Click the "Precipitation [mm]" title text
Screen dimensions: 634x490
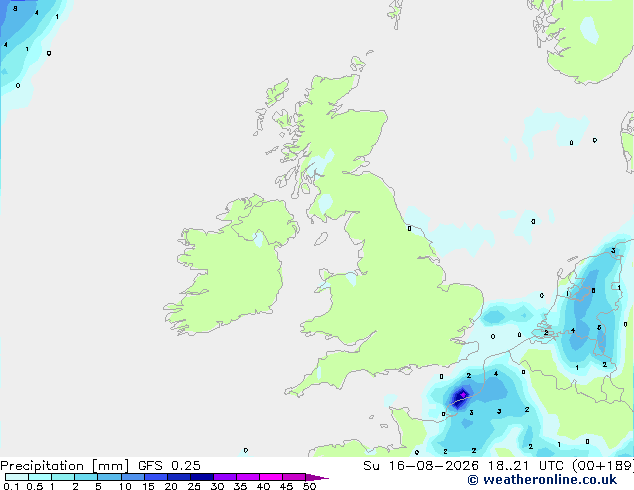(x=65, y=466)
